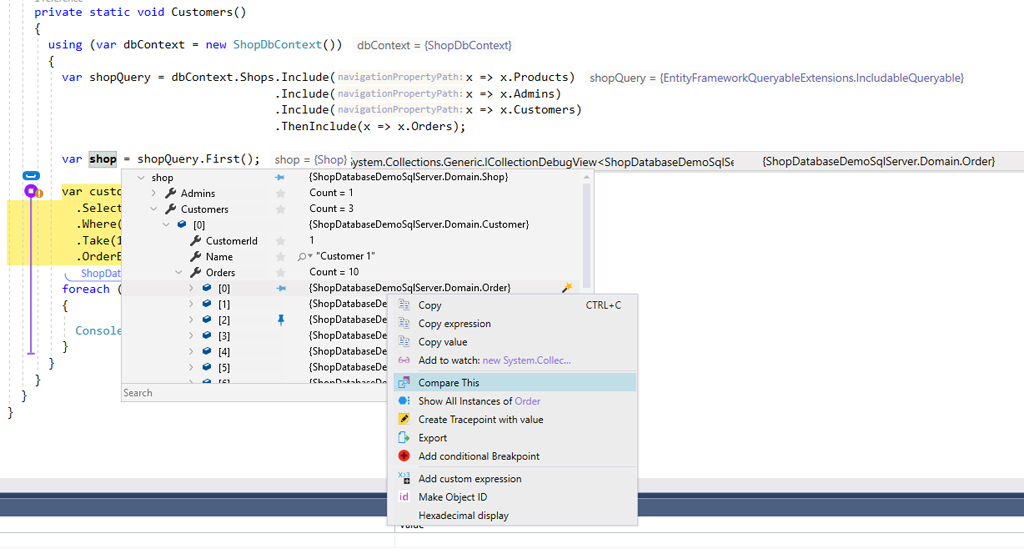Expand the Admins node
The width and height of the screenshot is (1024, 554).
pyautogui.click(x=153, y=193)
